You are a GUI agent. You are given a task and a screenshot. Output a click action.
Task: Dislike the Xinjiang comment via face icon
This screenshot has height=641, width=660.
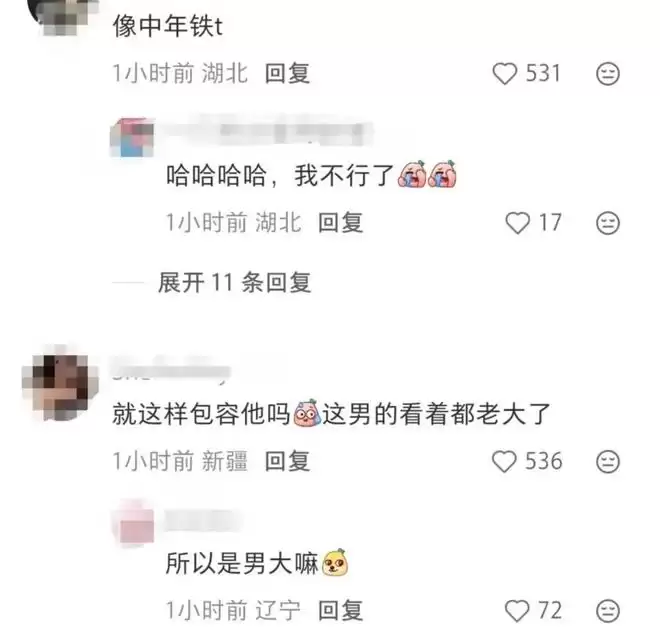click(x=608, y=462)
